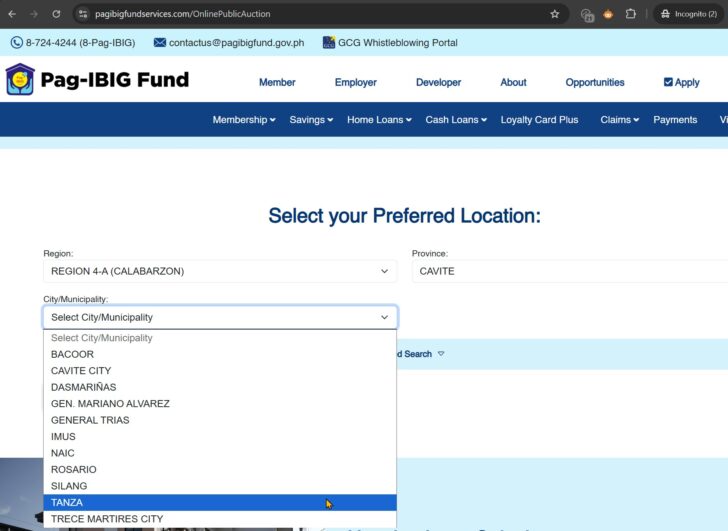Open the Province dropdown showing CAVITE
Image resolution: width=728 pixels, height=531 pixels.
(x=569, y=271)
